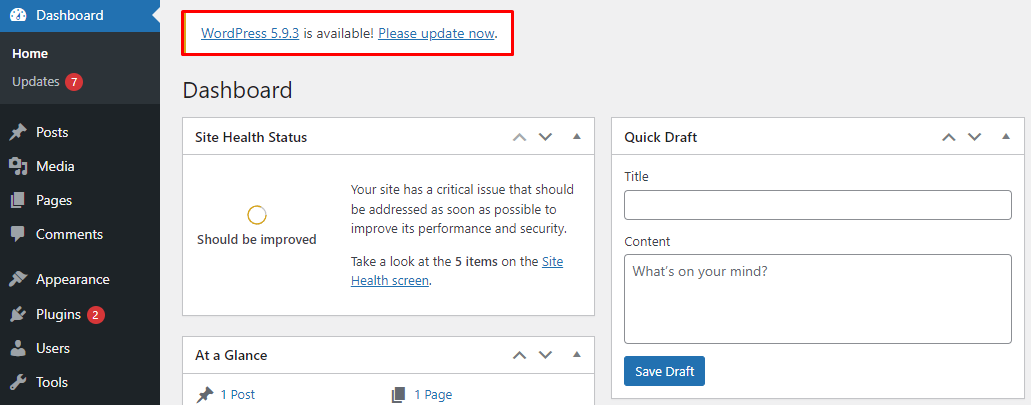This screenshot has width=1031, height=405.
Task: Click the Quick Draft Title field
Action: click(817, 205)
